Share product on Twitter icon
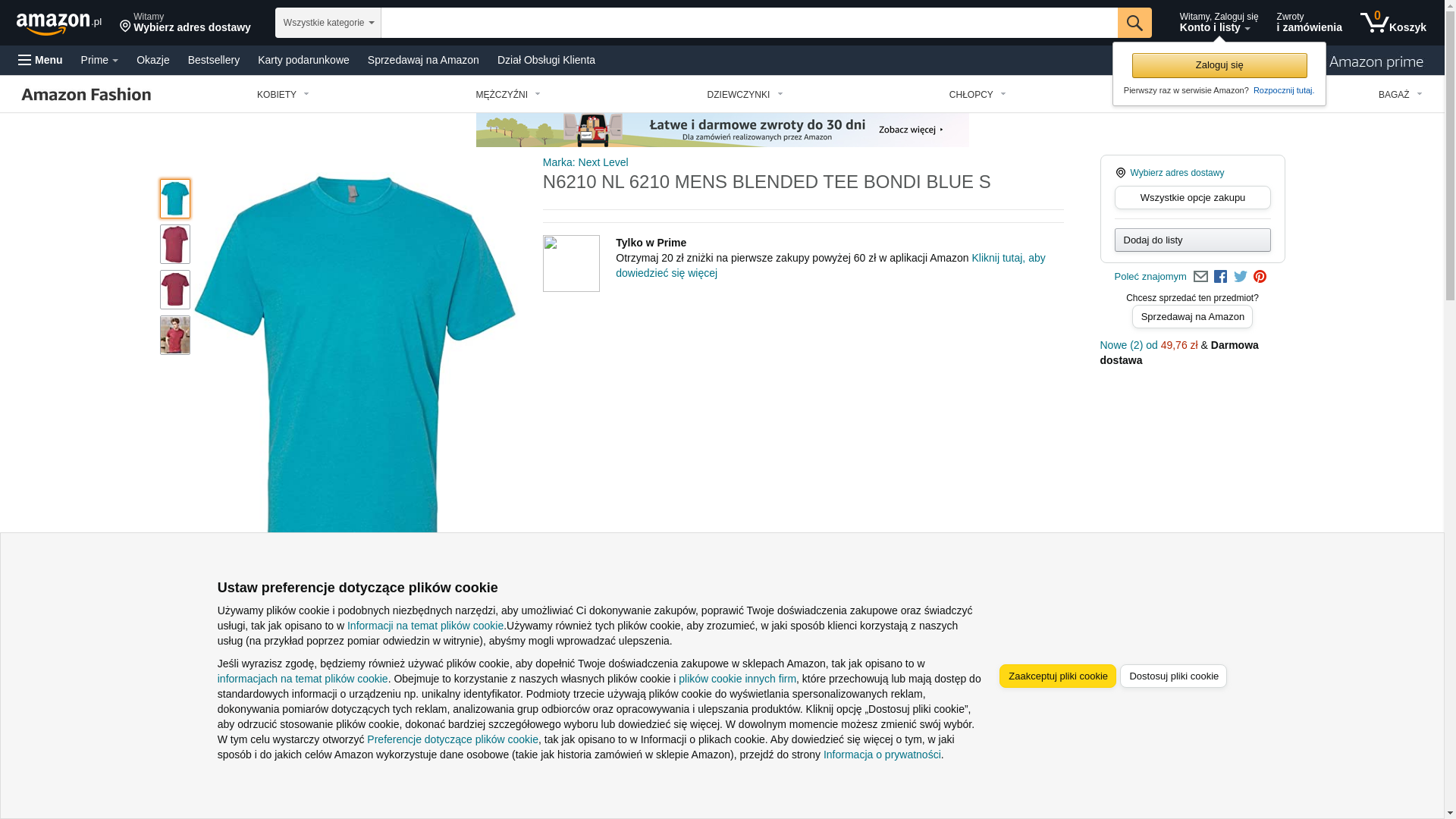This screenshot has width=1456, height=819. tap(1241, 277)
